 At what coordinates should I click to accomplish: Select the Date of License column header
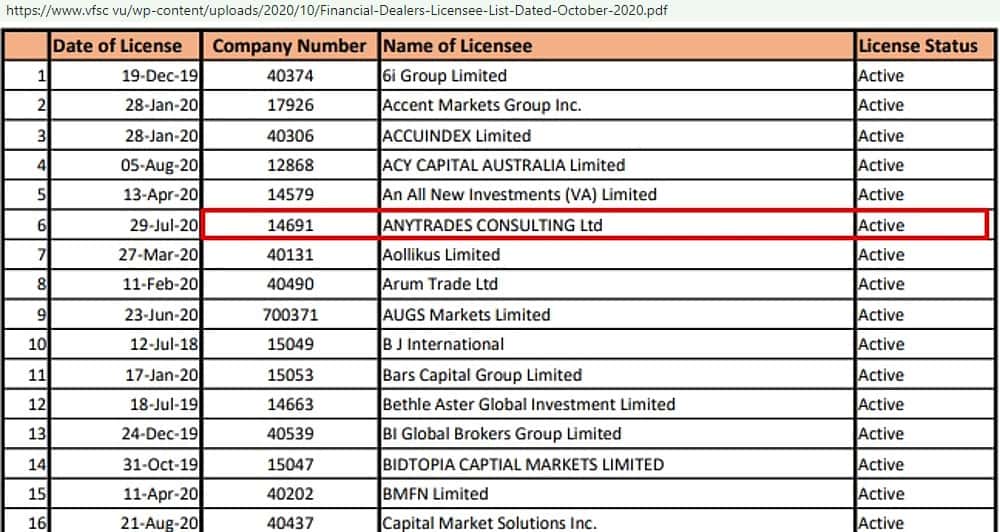[x=118, y=46]
